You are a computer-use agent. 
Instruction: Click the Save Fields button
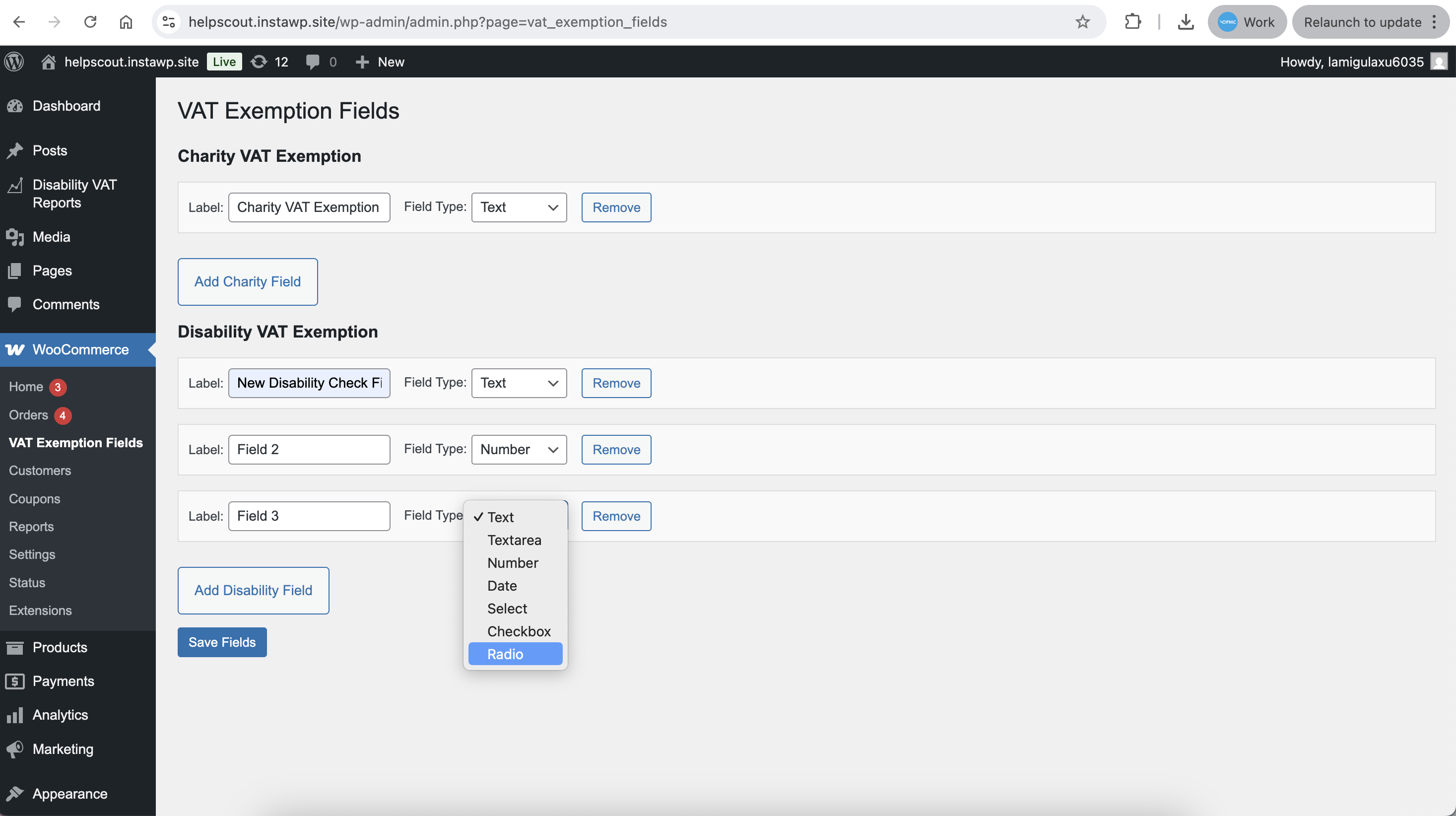pos(221,642)
